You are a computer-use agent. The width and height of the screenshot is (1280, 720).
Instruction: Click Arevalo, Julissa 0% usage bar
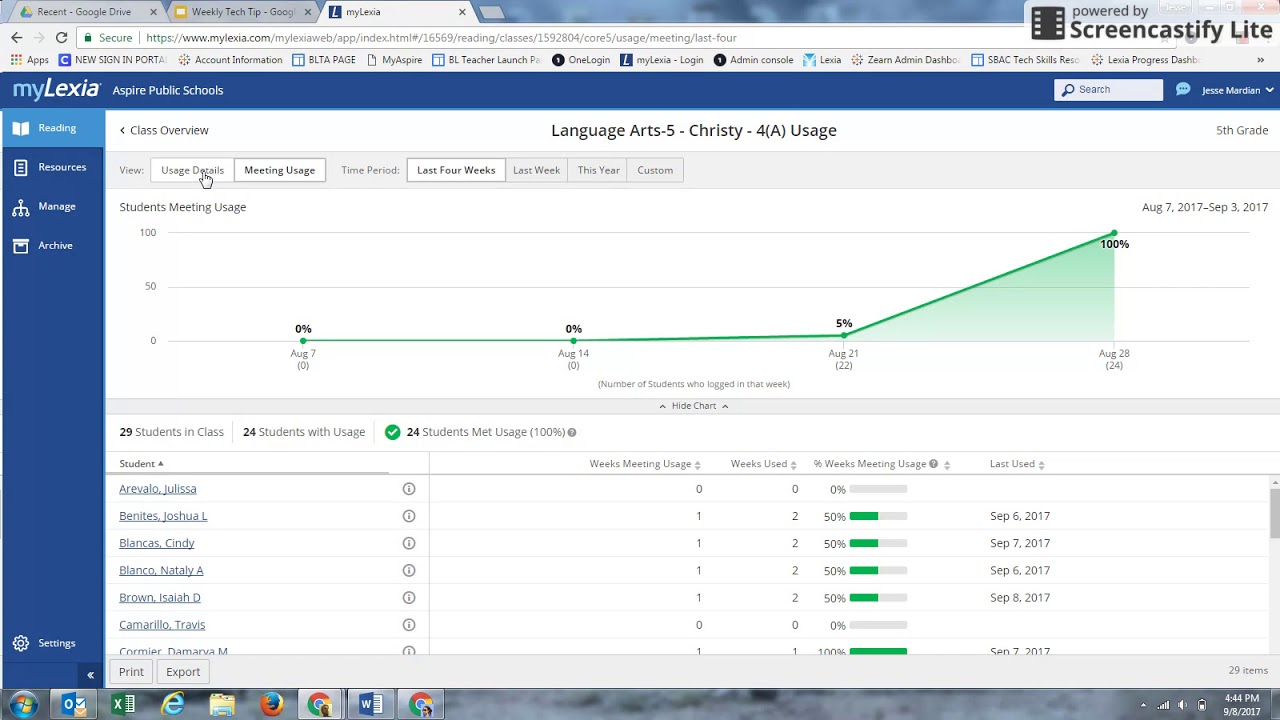click(878, 489)
